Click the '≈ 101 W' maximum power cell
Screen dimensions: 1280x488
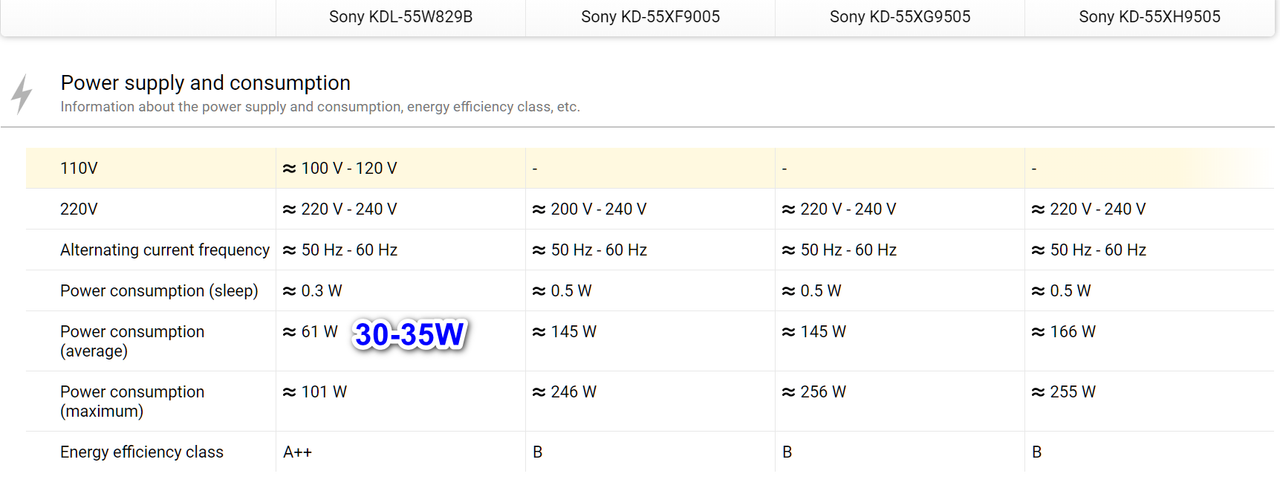315,392
